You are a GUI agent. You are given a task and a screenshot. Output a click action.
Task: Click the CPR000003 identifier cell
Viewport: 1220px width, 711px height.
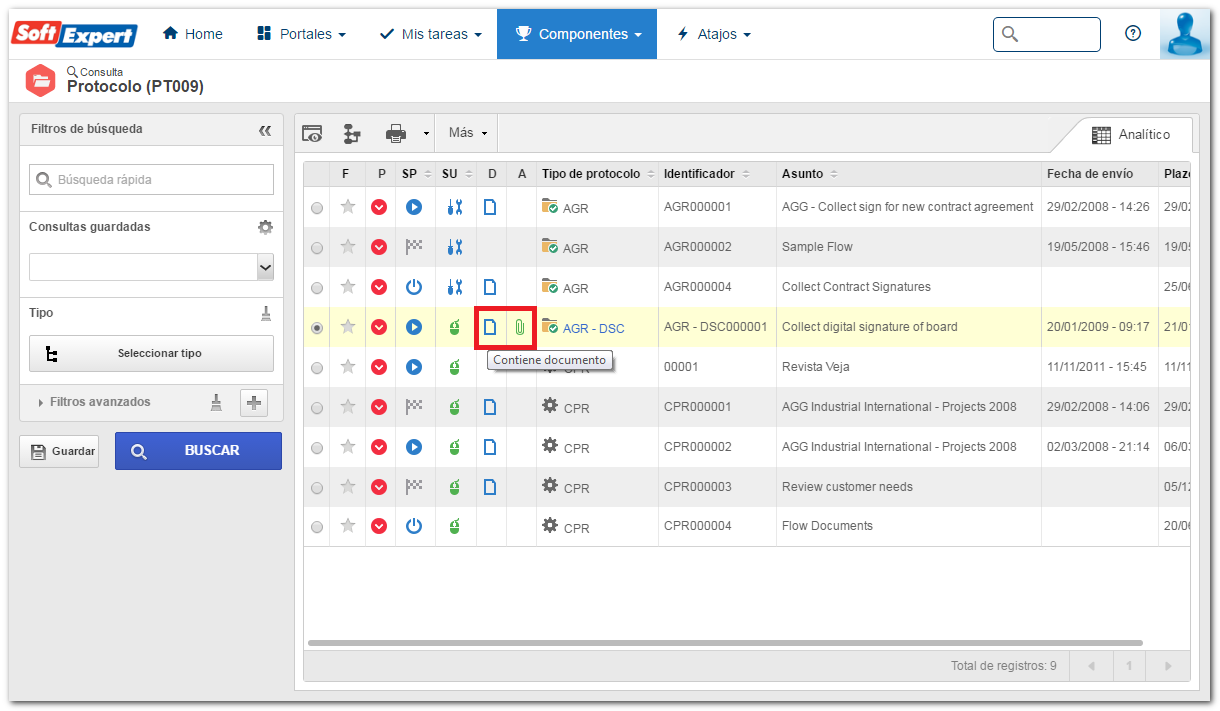[x=717, y=487]
